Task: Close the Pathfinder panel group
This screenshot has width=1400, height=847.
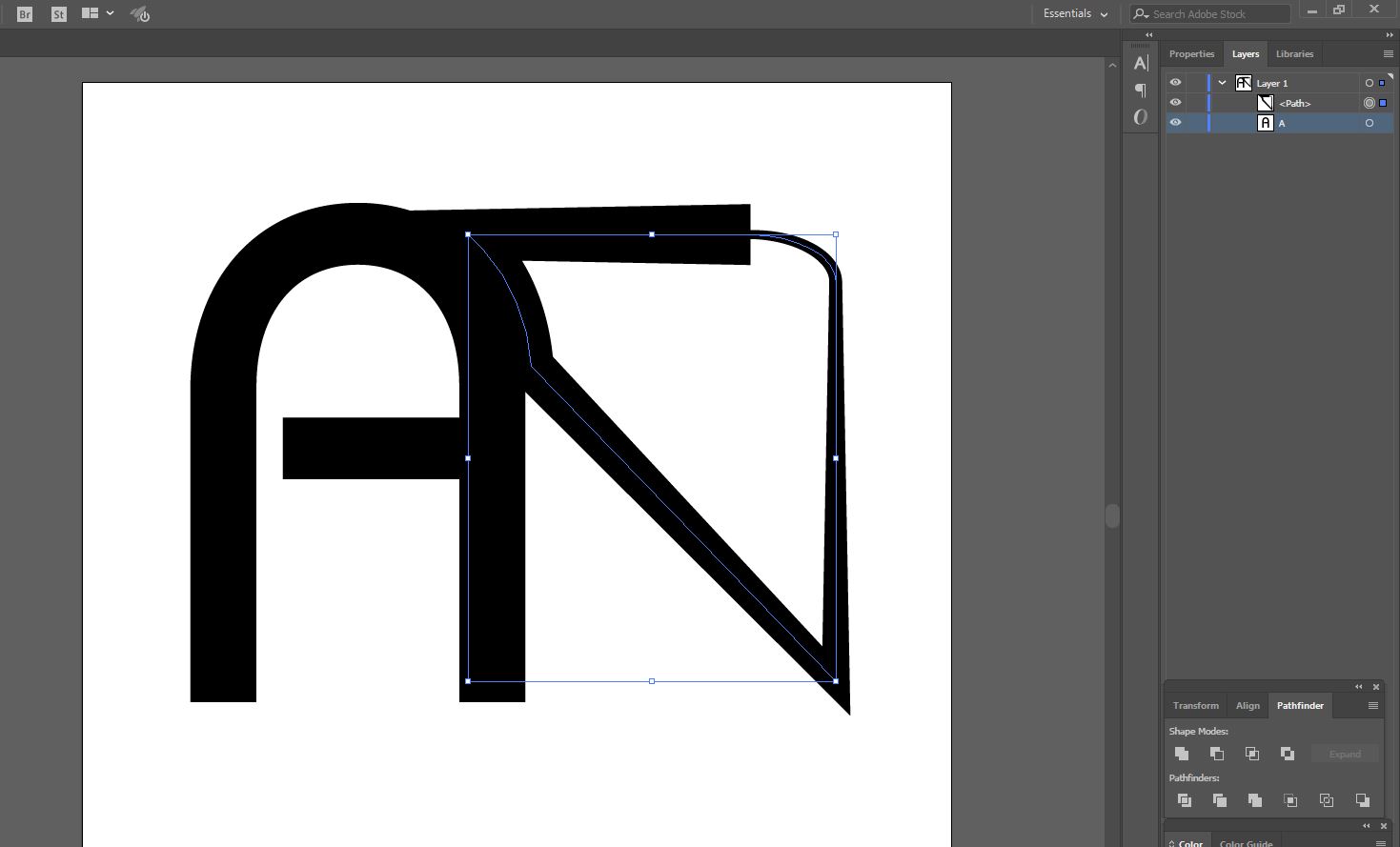Action: point(1376,687)
